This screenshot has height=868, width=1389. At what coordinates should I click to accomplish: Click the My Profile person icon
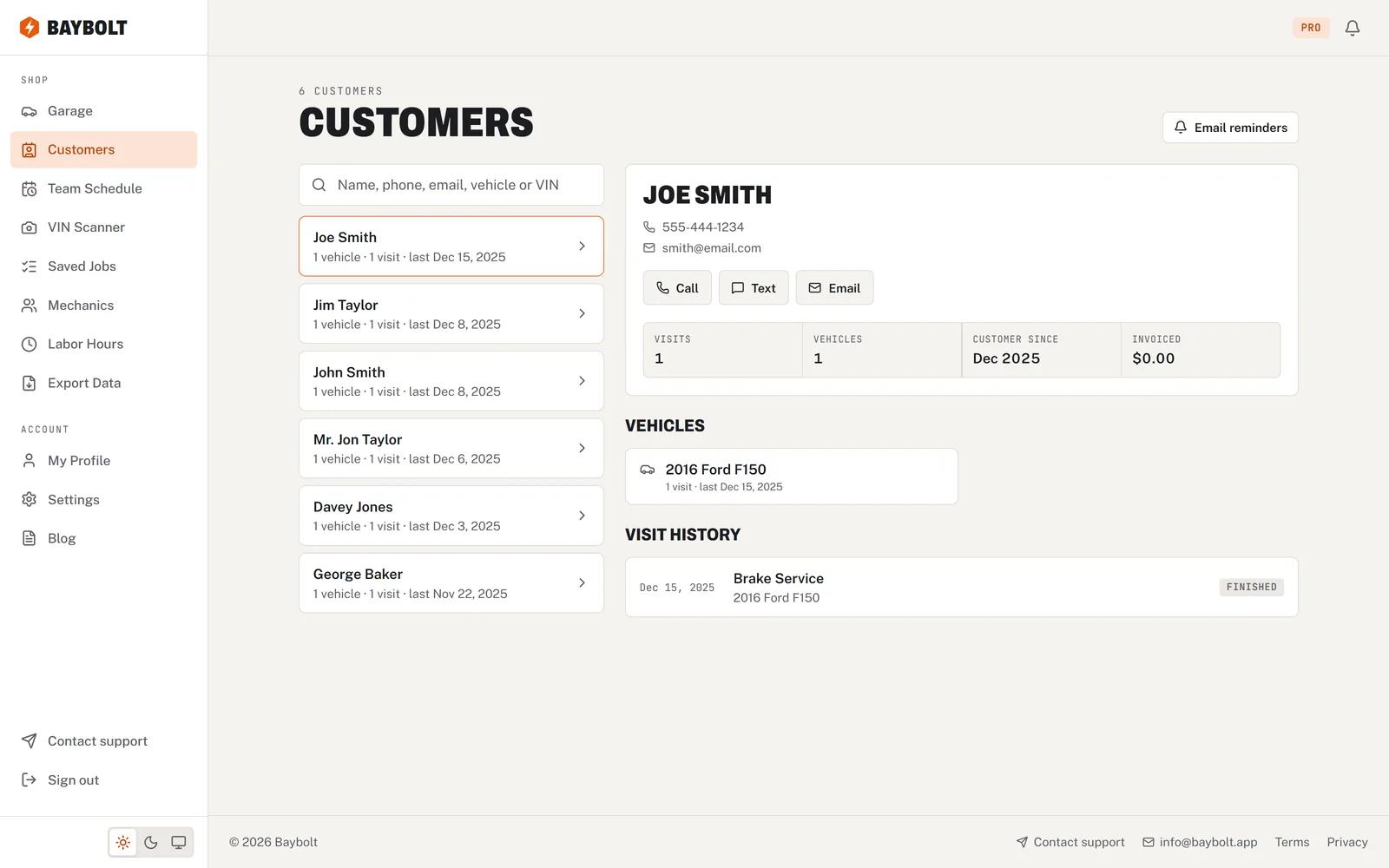(x=30, y=461)
